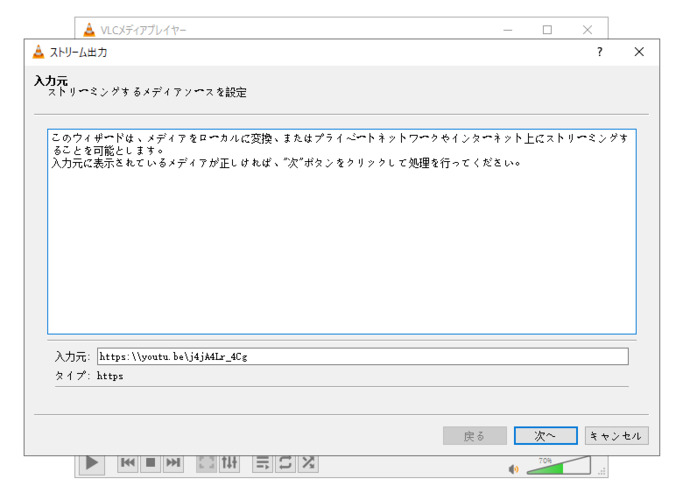Open extended settings equalizer icon in VLC

pyautogui.click(x=229, y=463)
